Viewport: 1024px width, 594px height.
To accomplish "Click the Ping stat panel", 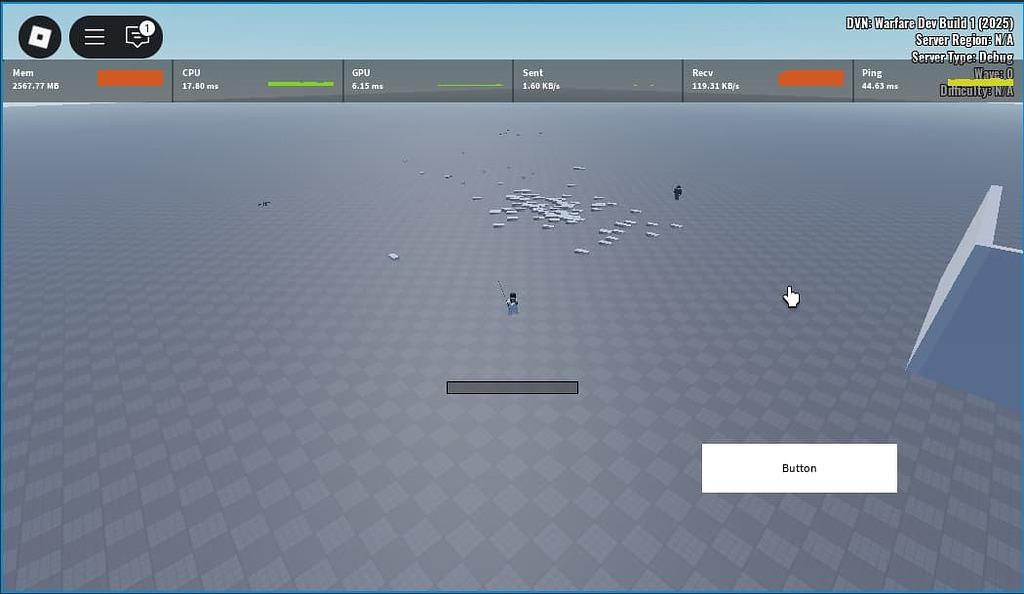I will pos(935,80).
